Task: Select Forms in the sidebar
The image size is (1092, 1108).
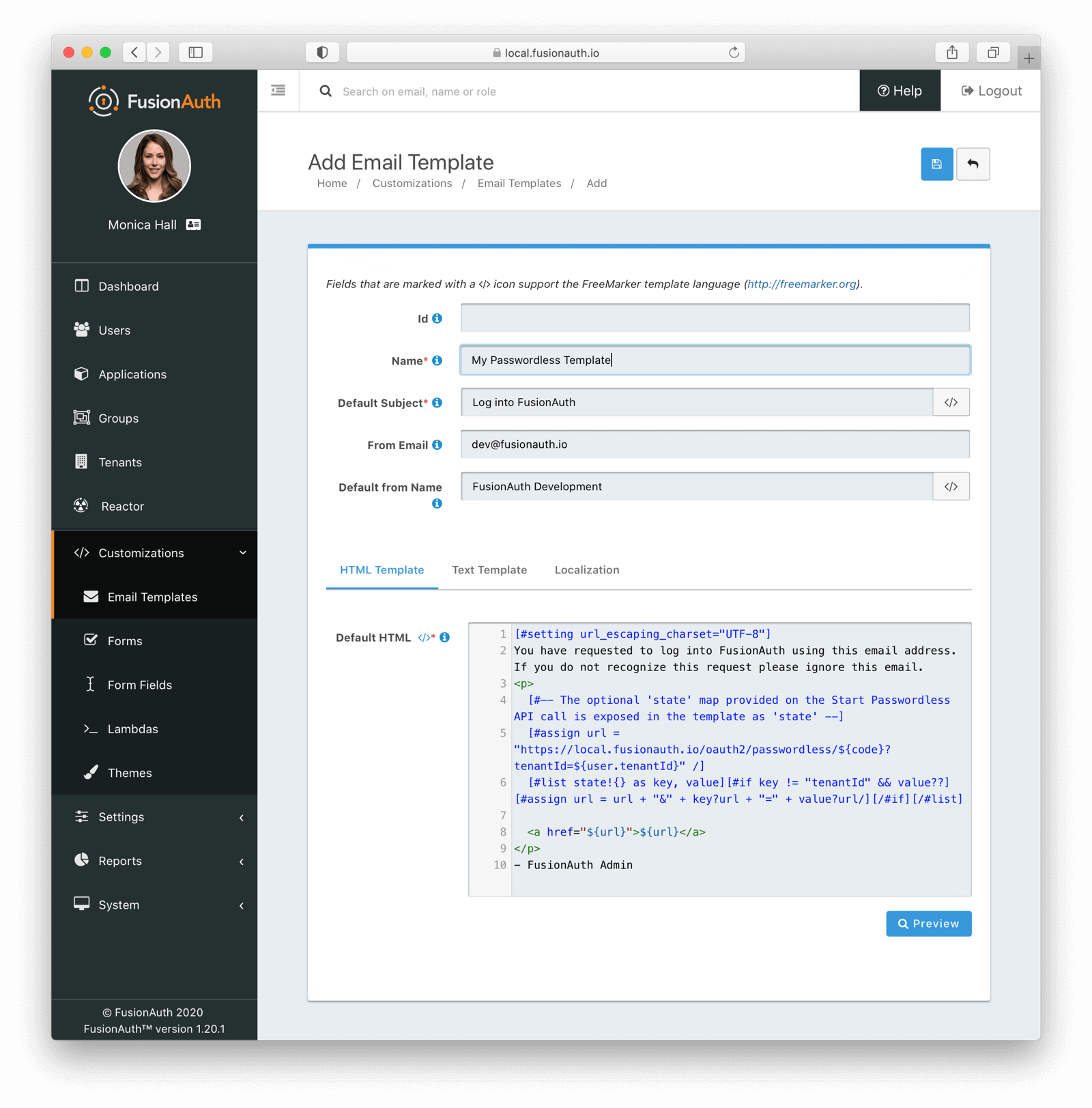Action: (154, 640)
